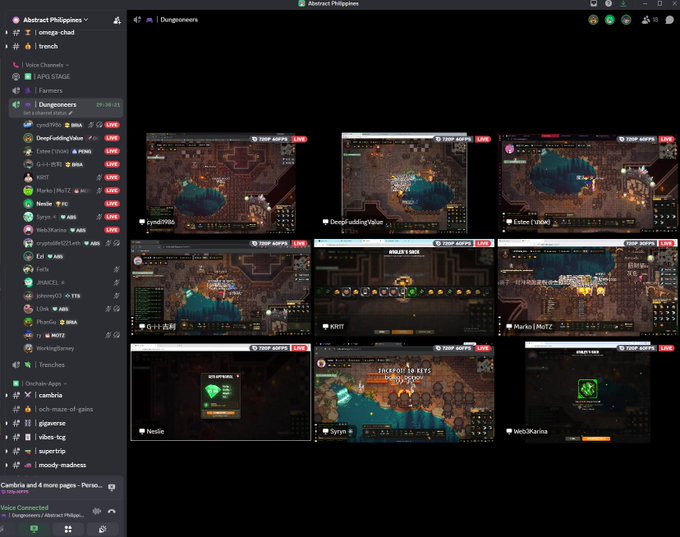680x537 pixels.
Task: Select user Fefk in the voice list
Action: point(72,269)
